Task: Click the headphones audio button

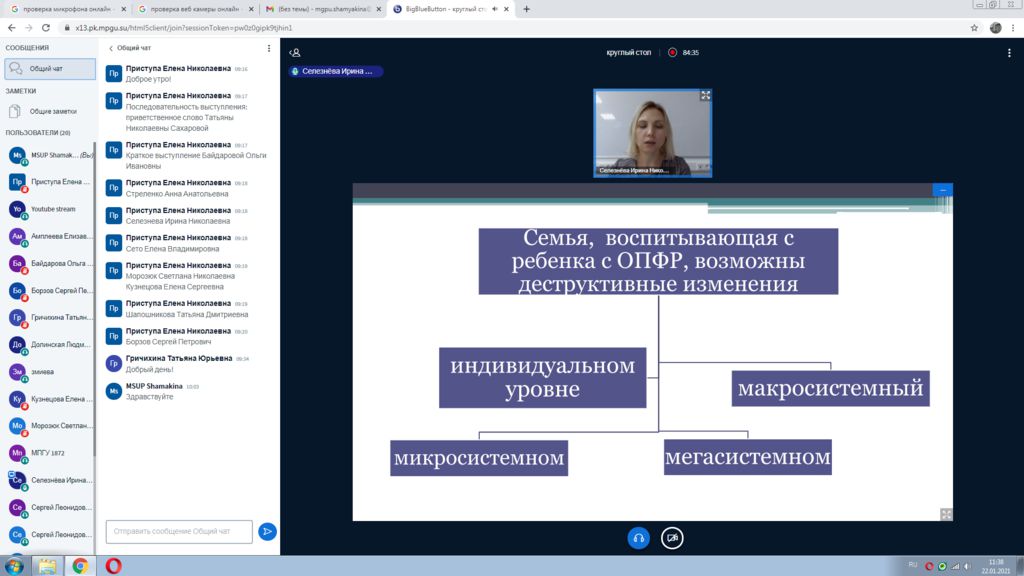Action: coord(638,538)
